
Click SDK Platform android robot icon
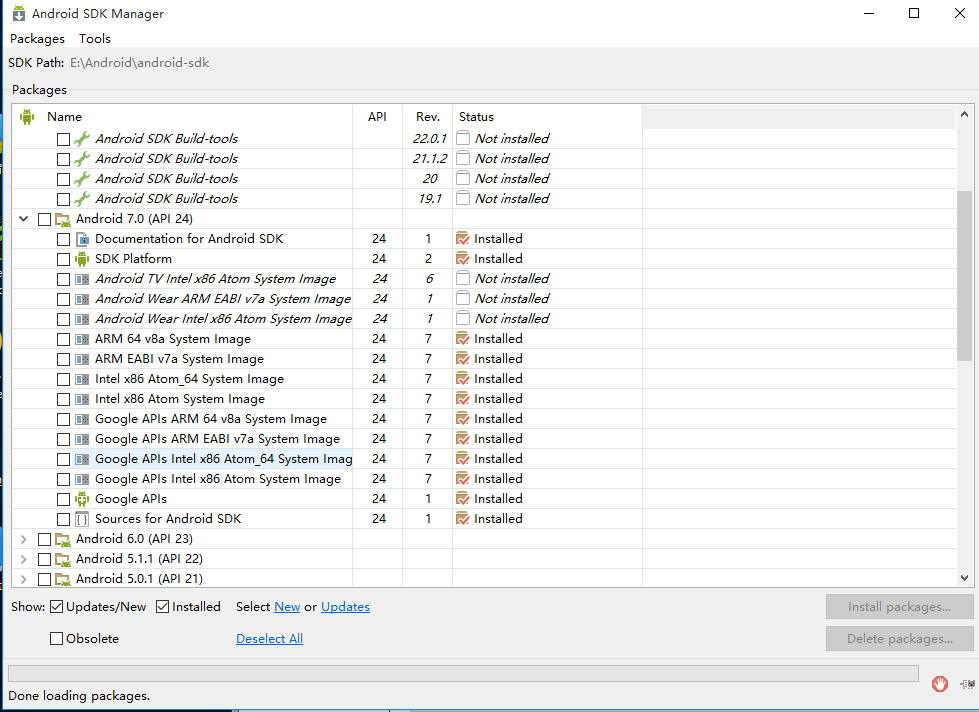[x=82, y=259]
